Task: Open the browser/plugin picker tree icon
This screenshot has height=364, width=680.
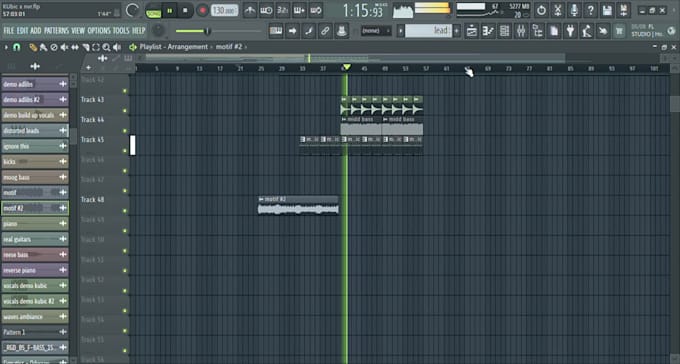Action: pyautogui.click(x=537, y=31)
